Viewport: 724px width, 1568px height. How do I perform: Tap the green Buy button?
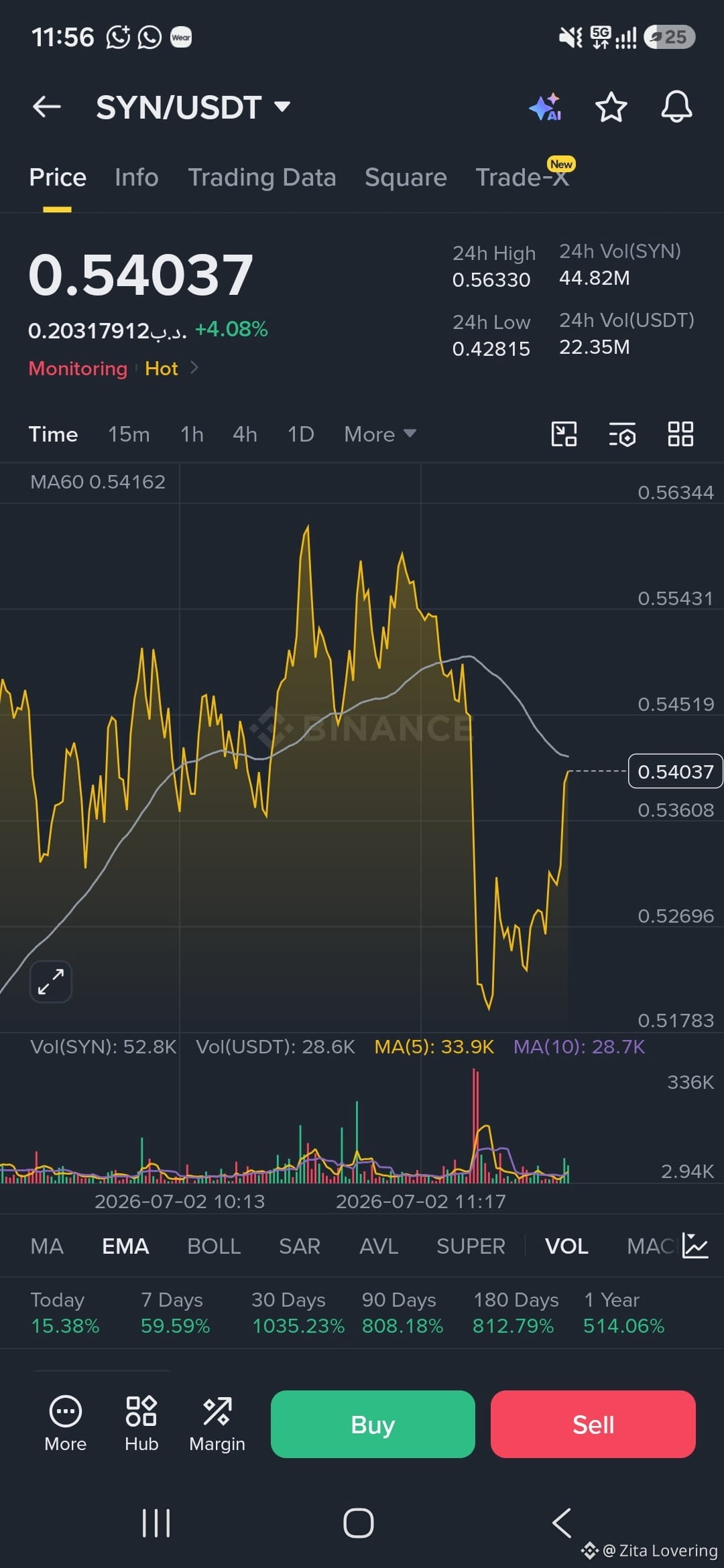point(373,1424)
